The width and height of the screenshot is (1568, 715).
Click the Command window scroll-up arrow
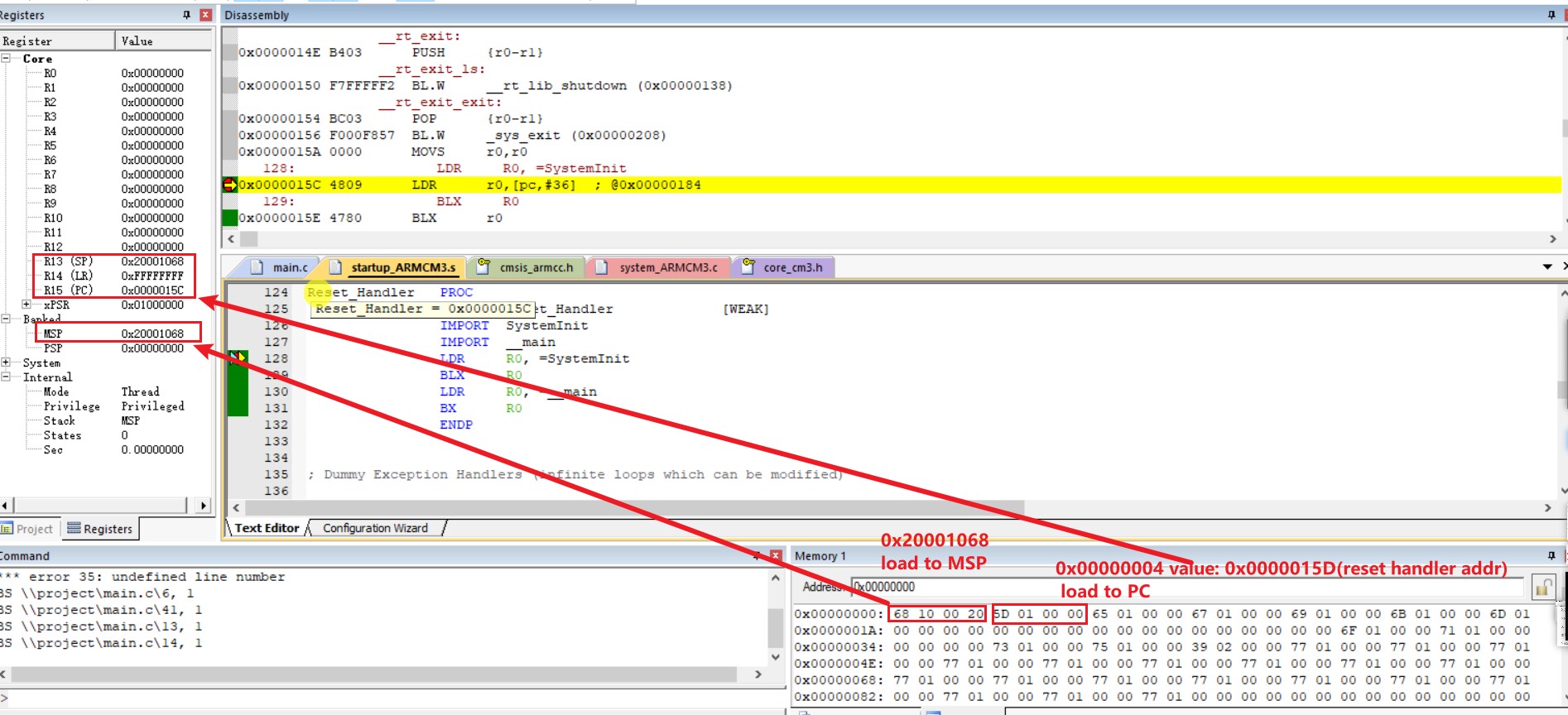click(776, 578)
